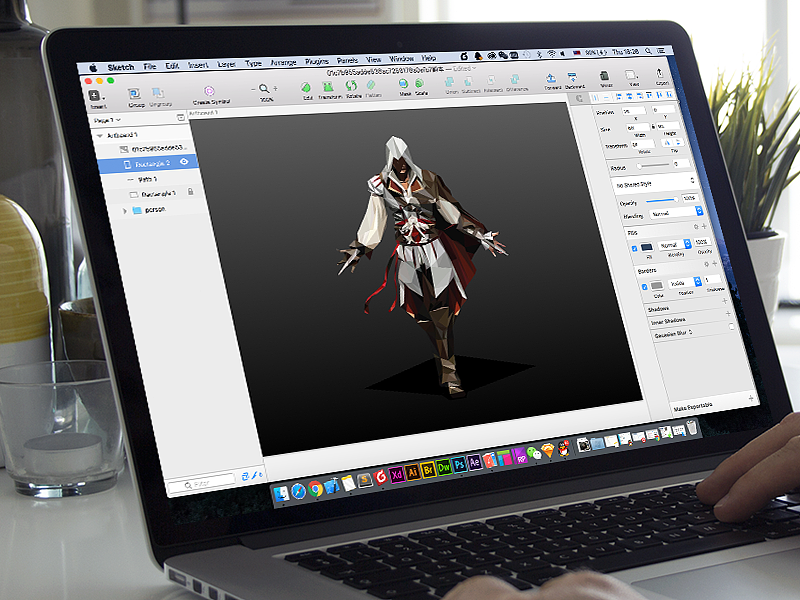The image size is (800, 600).
Task: Apply the Intersect boolean operation
Action: [x=491, y=80]
